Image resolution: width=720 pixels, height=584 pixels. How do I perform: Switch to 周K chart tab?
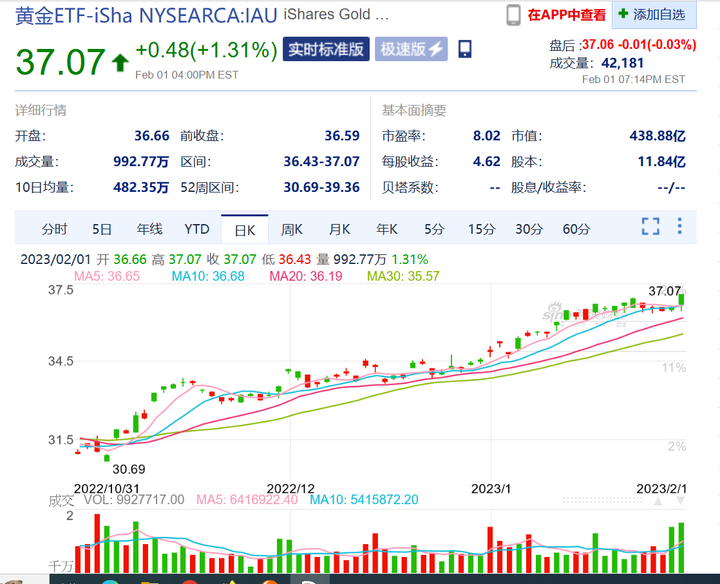(x=292, y=229)
